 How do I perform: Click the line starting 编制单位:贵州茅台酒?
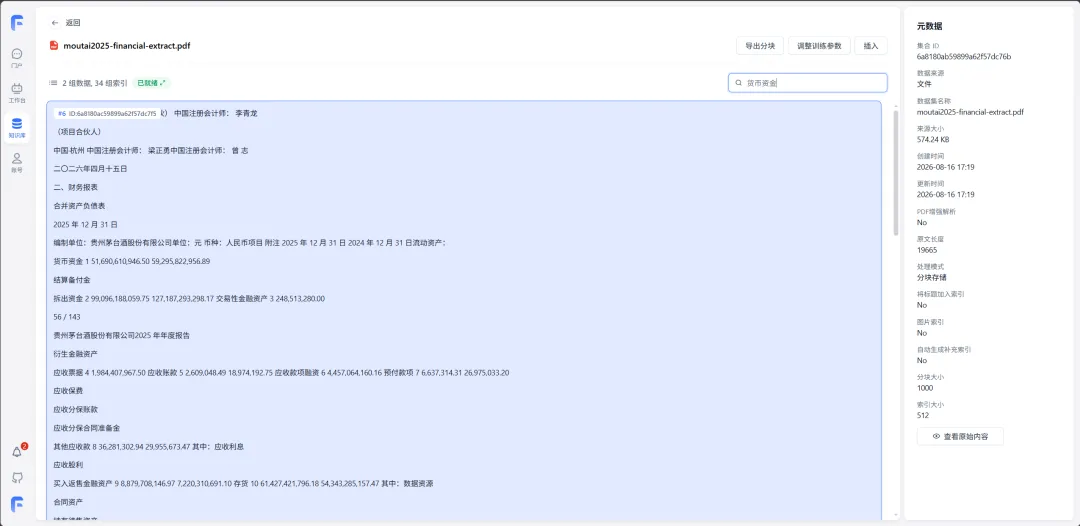[x=249, y=243]
